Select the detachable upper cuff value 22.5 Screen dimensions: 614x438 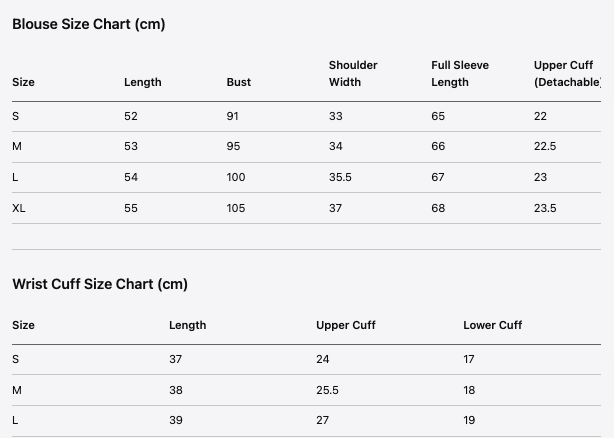(545, 146)
